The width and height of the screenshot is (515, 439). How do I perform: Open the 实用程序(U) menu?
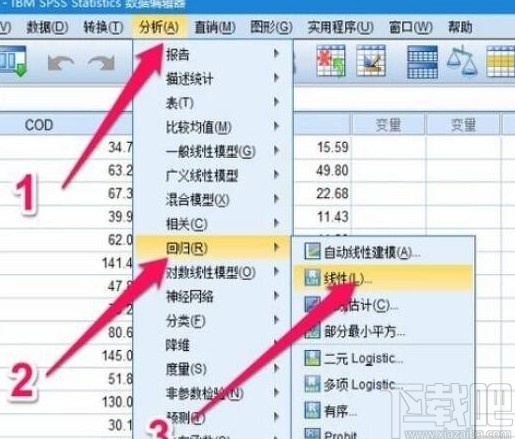point(340,27)
